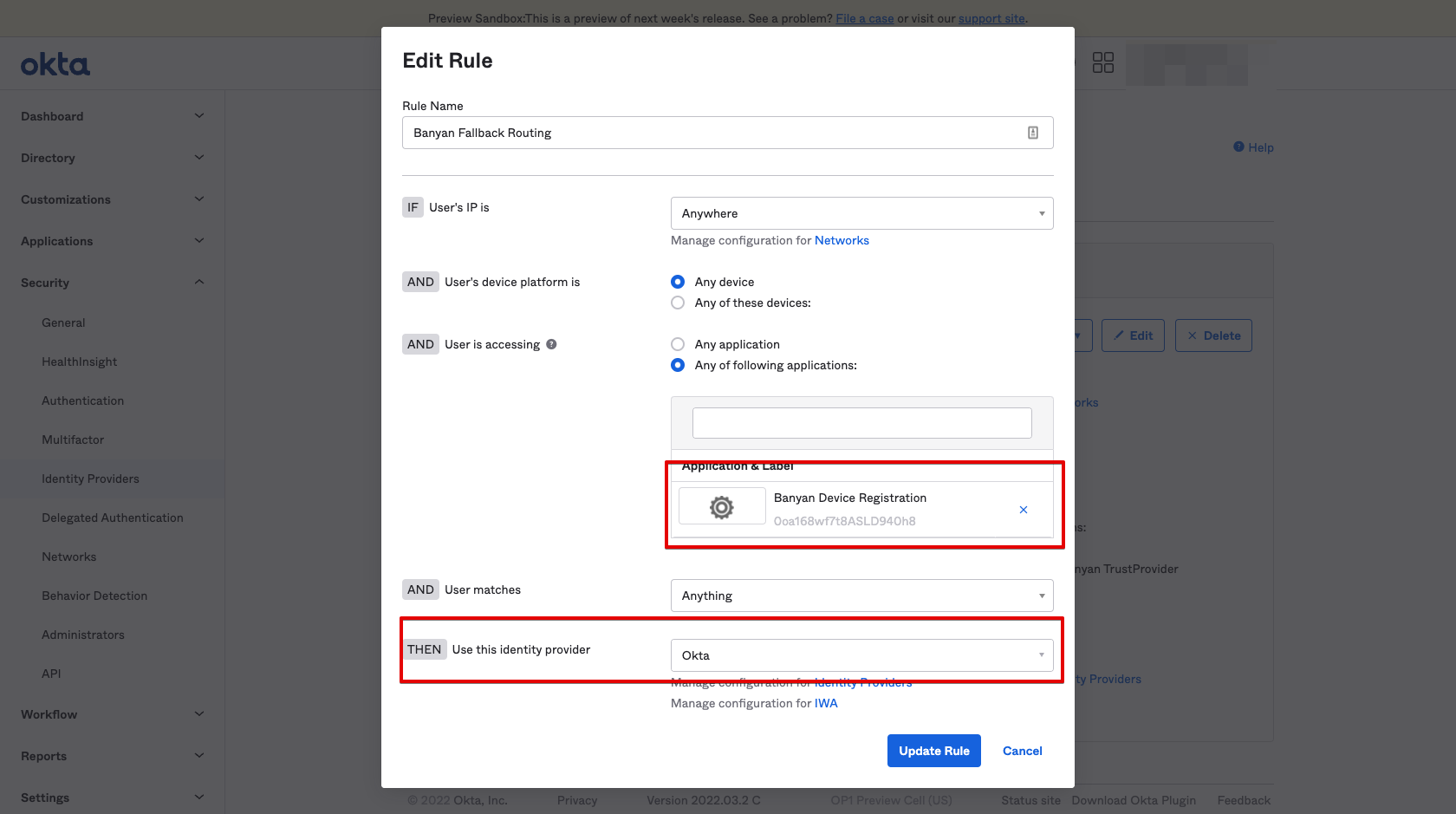This screenshot has height=814, width=1456.
Task: Remove Banyan Device Registration application
Action: (1023, 510)
